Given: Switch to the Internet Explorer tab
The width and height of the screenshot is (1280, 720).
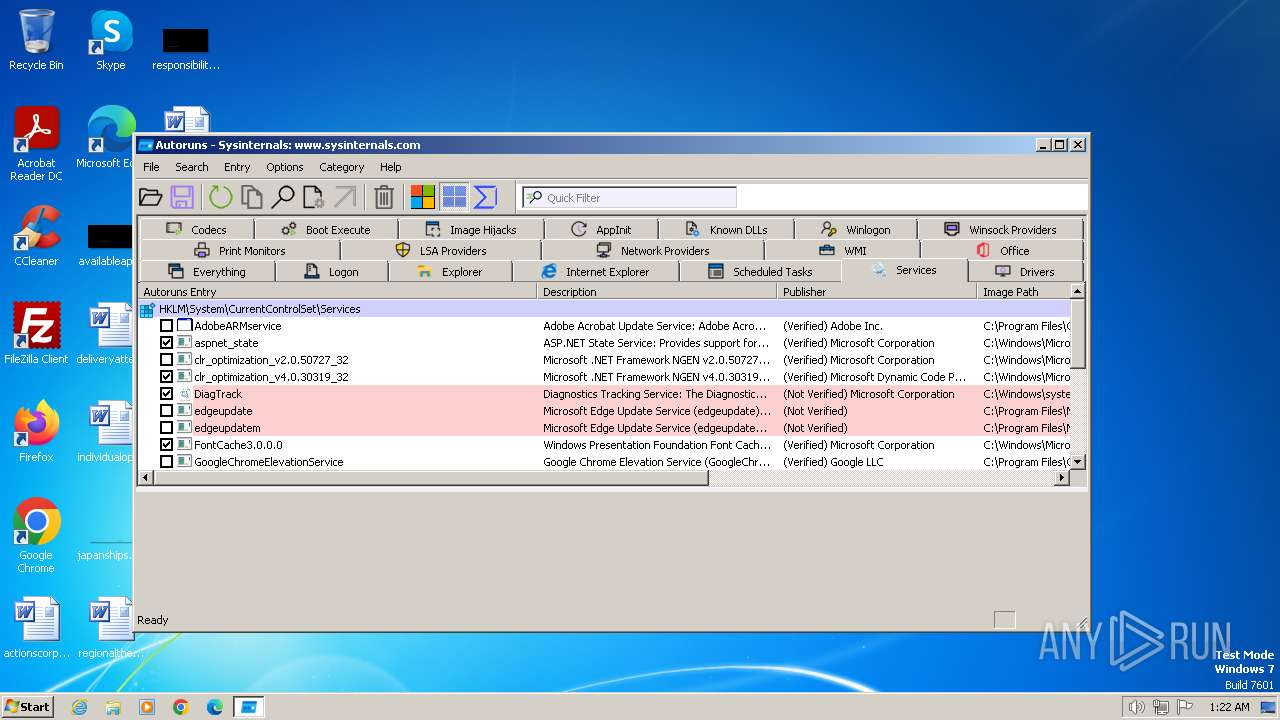Looking at the screenshot, I should 596,271.
